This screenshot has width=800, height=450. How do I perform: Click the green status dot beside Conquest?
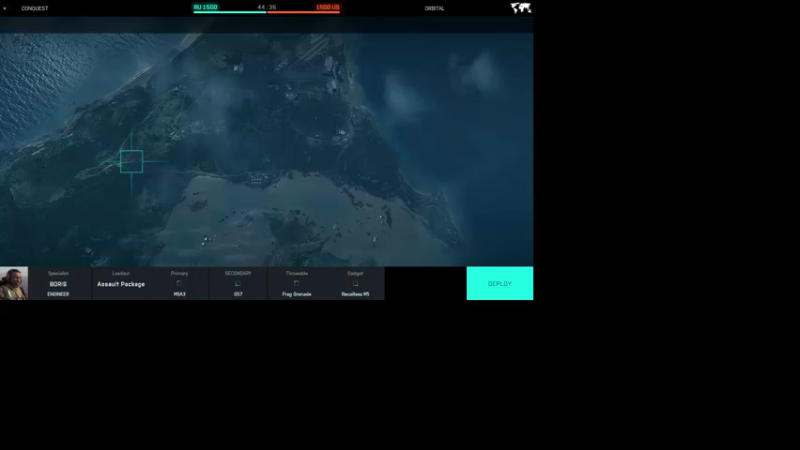5,8
